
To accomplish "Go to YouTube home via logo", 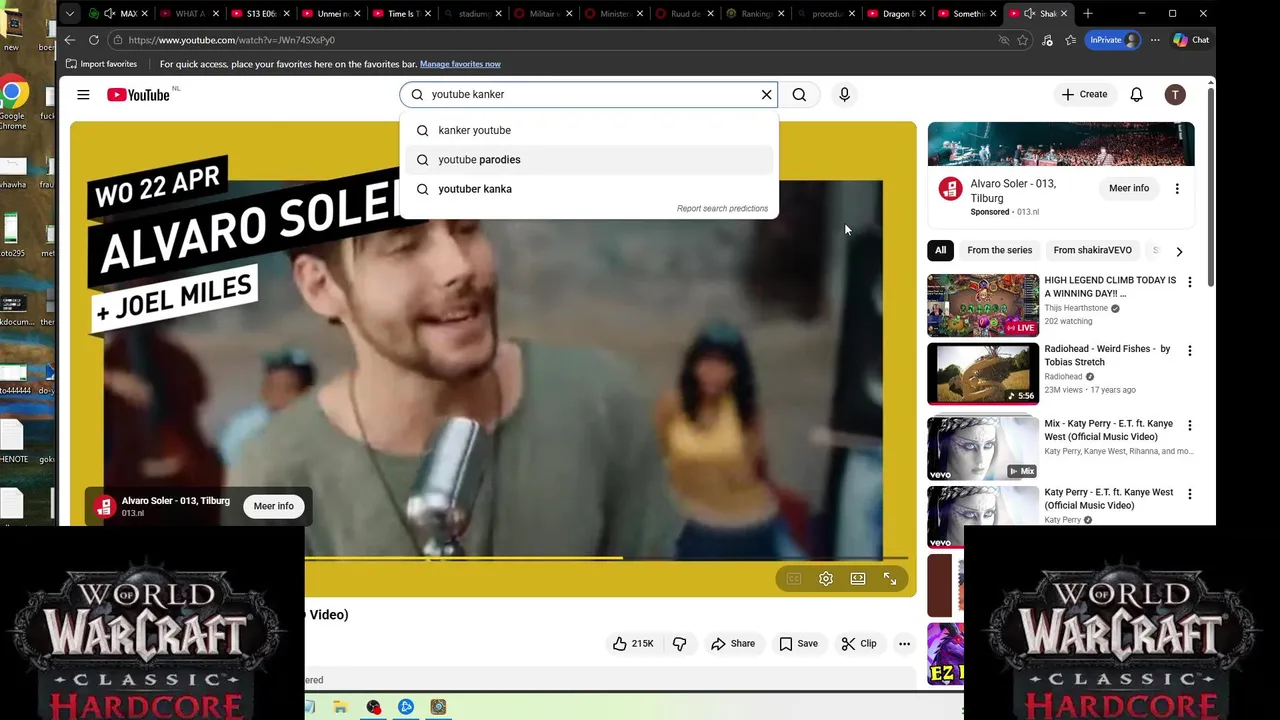I will (x=138, y=95).
